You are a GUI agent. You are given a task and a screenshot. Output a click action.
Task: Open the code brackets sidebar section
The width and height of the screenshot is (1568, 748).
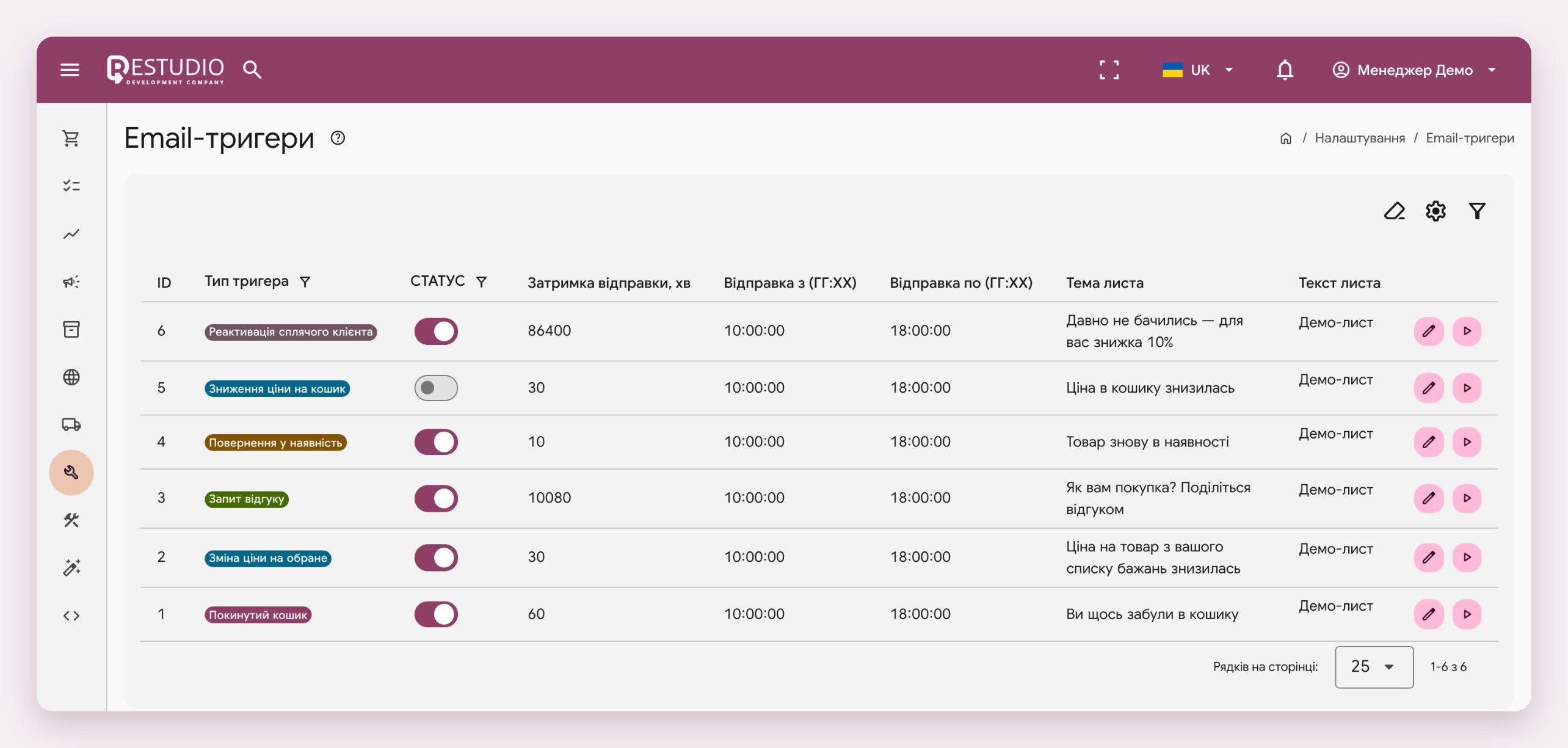click(x=71, y=615)
